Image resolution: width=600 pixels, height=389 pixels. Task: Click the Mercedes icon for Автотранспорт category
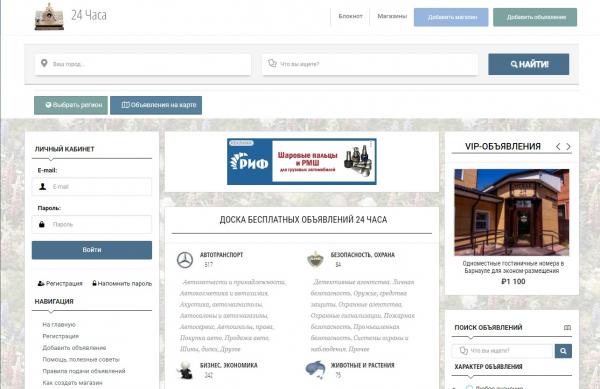pyautogui.click(x=185, y=260)
